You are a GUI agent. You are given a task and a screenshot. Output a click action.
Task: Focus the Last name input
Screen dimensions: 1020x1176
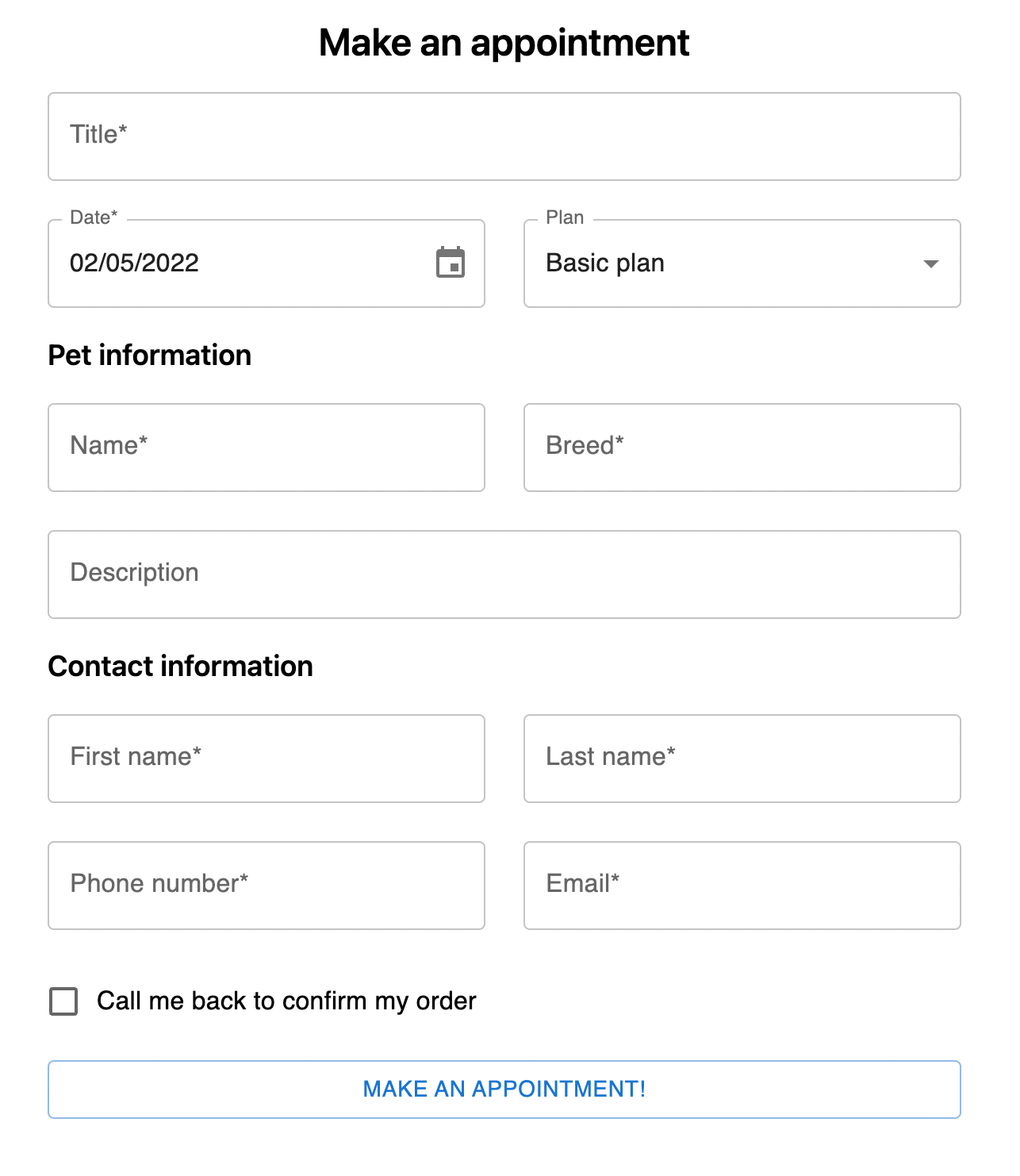[x=742, y=758]
